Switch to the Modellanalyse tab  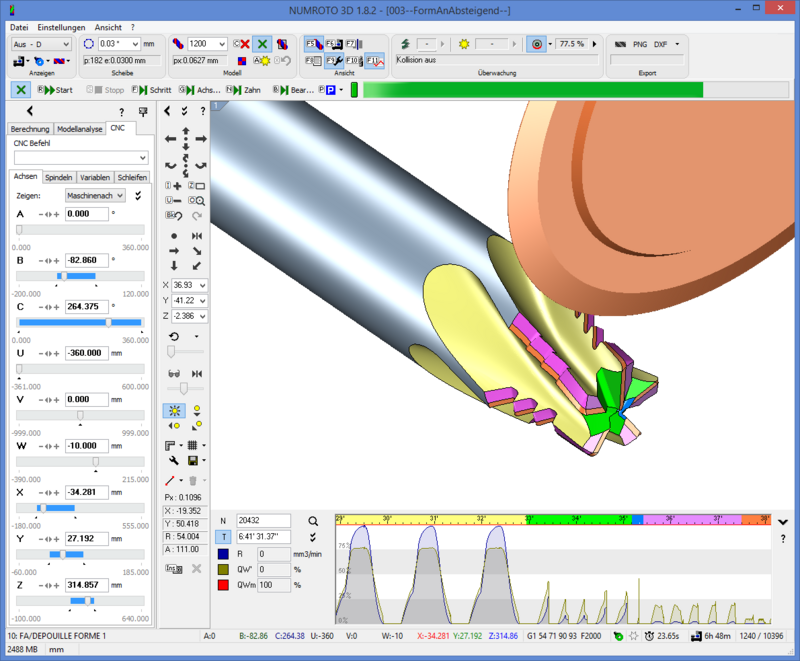[80, 129]
